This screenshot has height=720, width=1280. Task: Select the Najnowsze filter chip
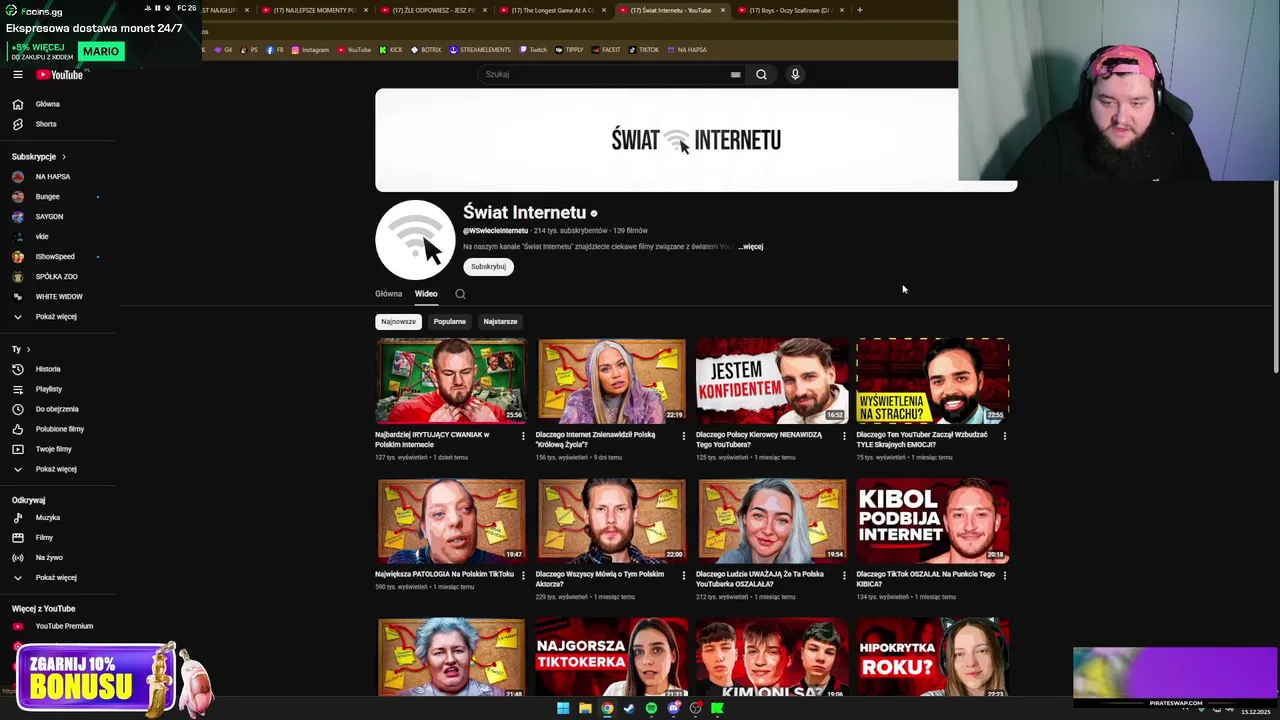pyautogui.click(x=398, y=322)
